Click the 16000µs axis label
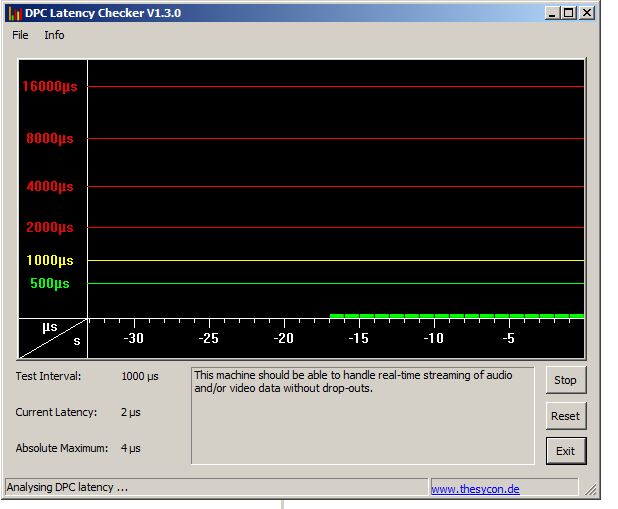Image resolution: width=618 pixels, height=509 pixels. (50, 86)
